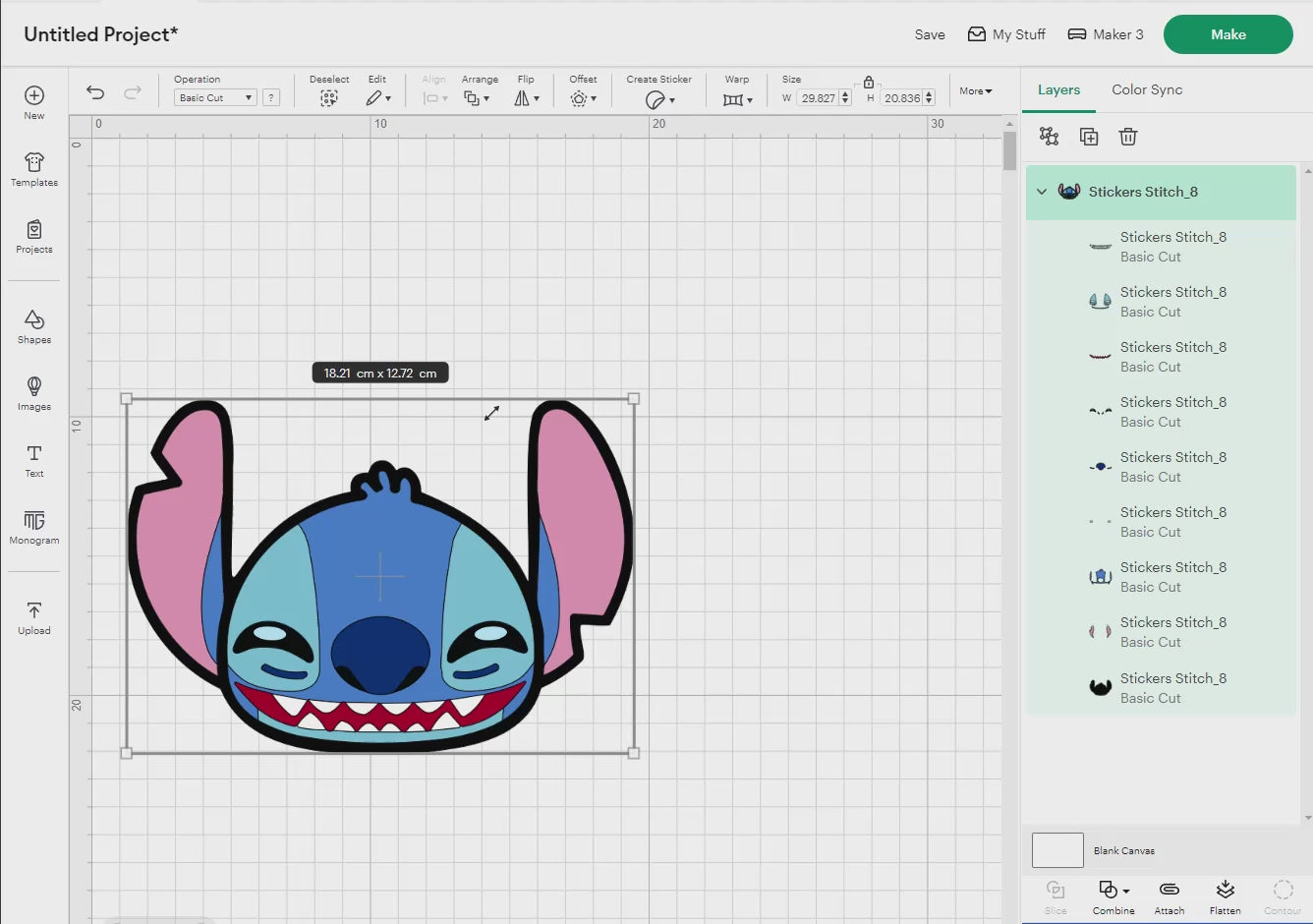The height and width of the screenshot is (924, 1313).
Task: Toggle the size aspect ratio lock
Action: point(869,83)
